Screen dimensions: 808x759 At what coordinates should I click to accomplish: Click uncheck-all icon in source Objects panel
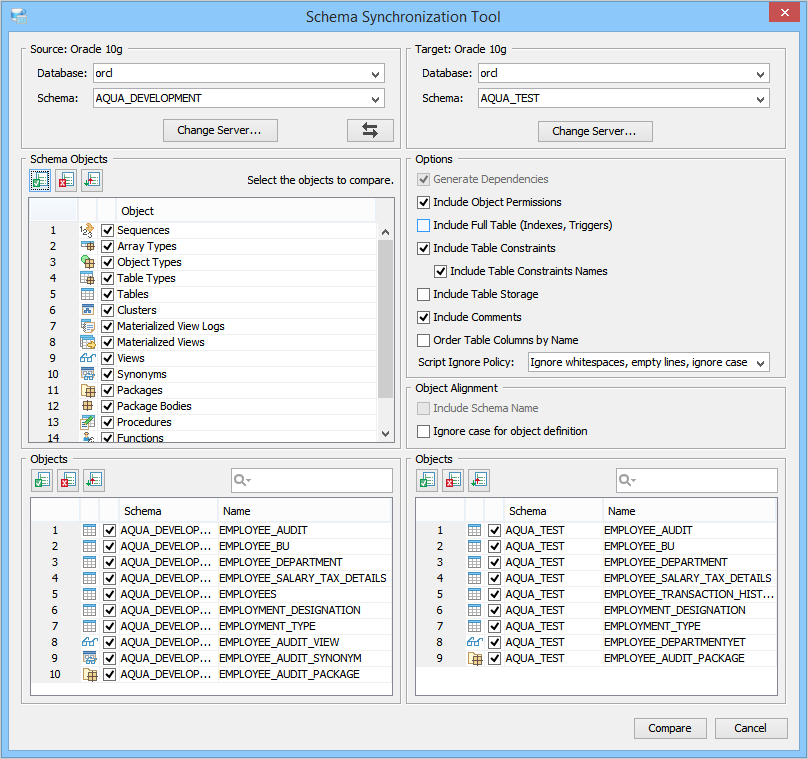tap(68, 481)
